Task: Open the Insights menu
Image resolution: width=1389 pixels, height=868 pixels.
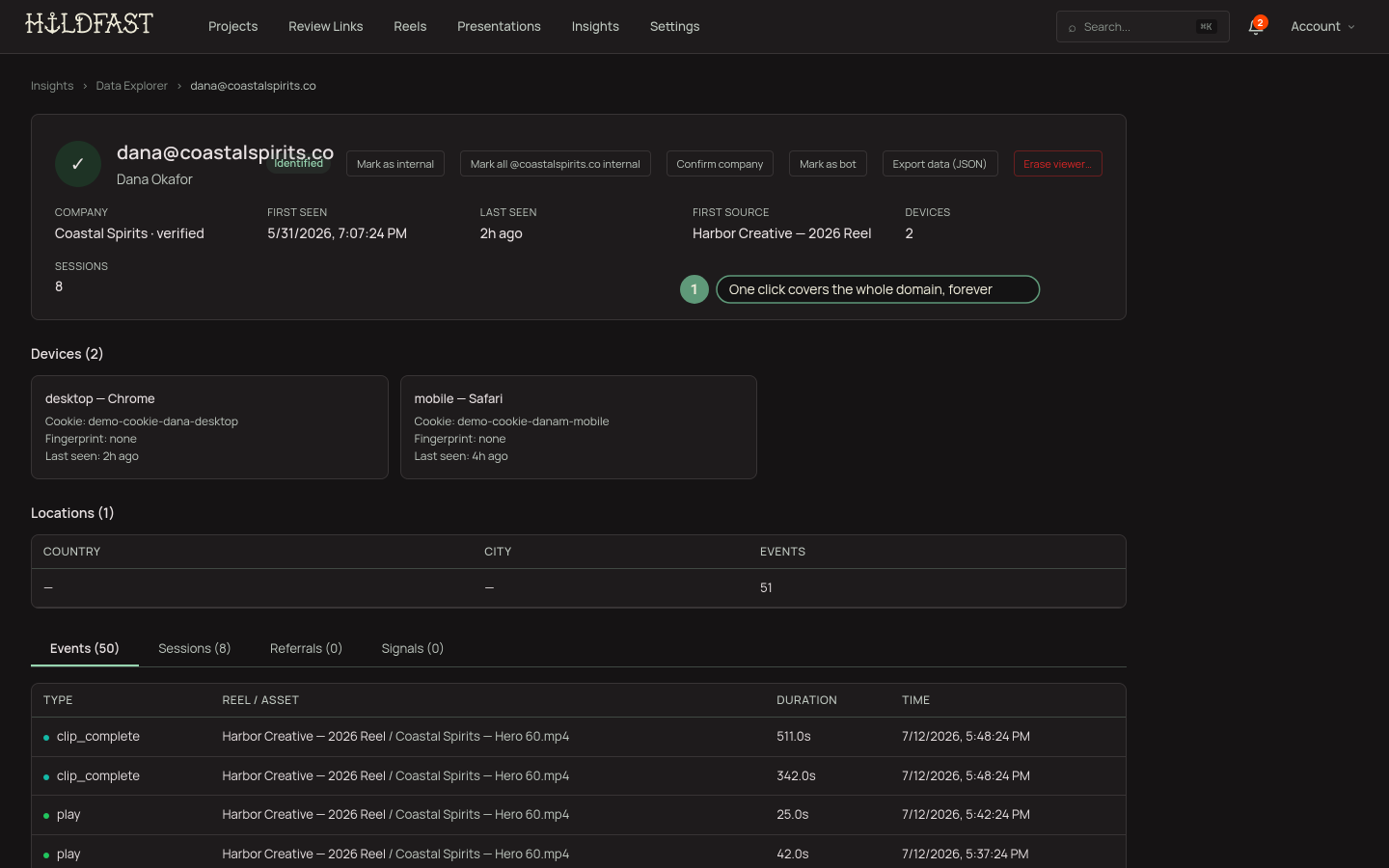Action: click(595, 27)
